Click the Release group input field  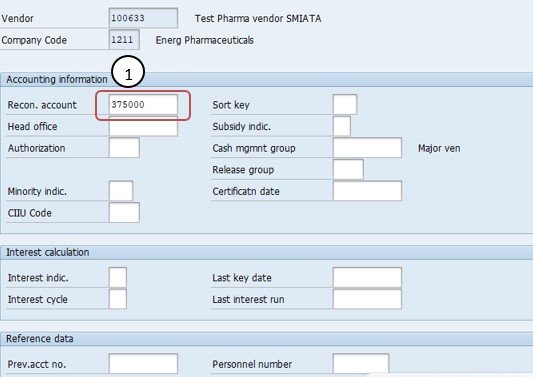point(348,170)
